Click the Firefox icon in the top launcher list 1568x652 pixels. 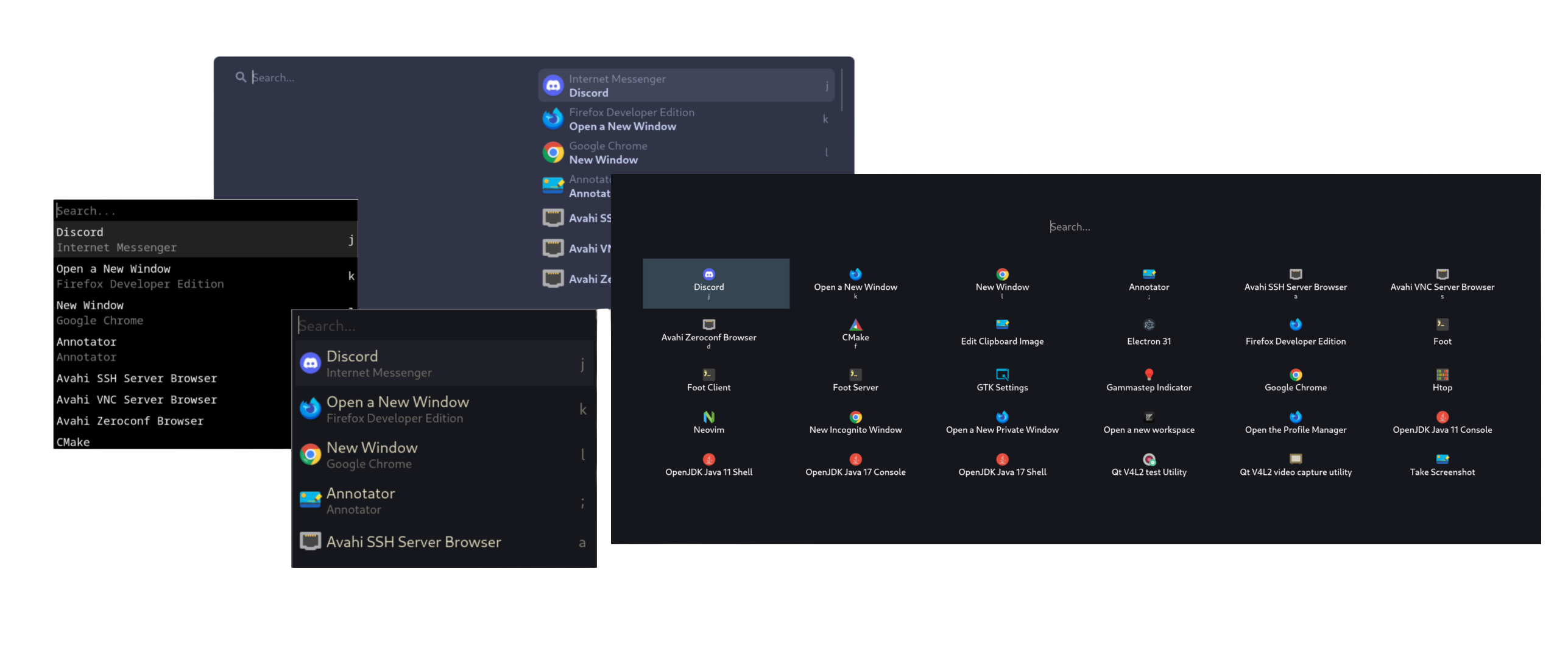[x=553, y=119]
